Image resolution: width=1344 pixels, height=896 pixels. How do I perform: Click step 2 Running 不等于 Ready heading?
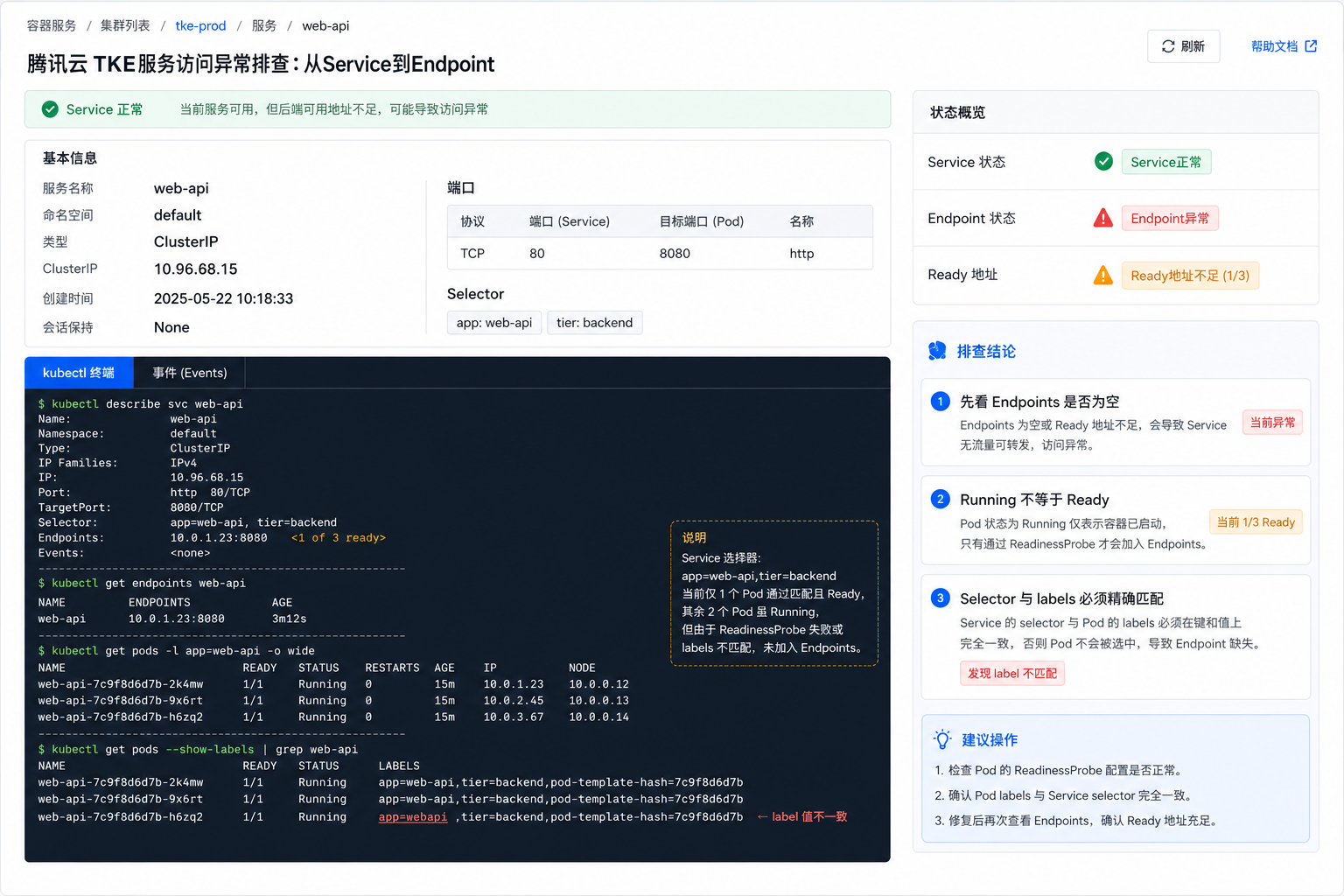[x=1034, y=500]
